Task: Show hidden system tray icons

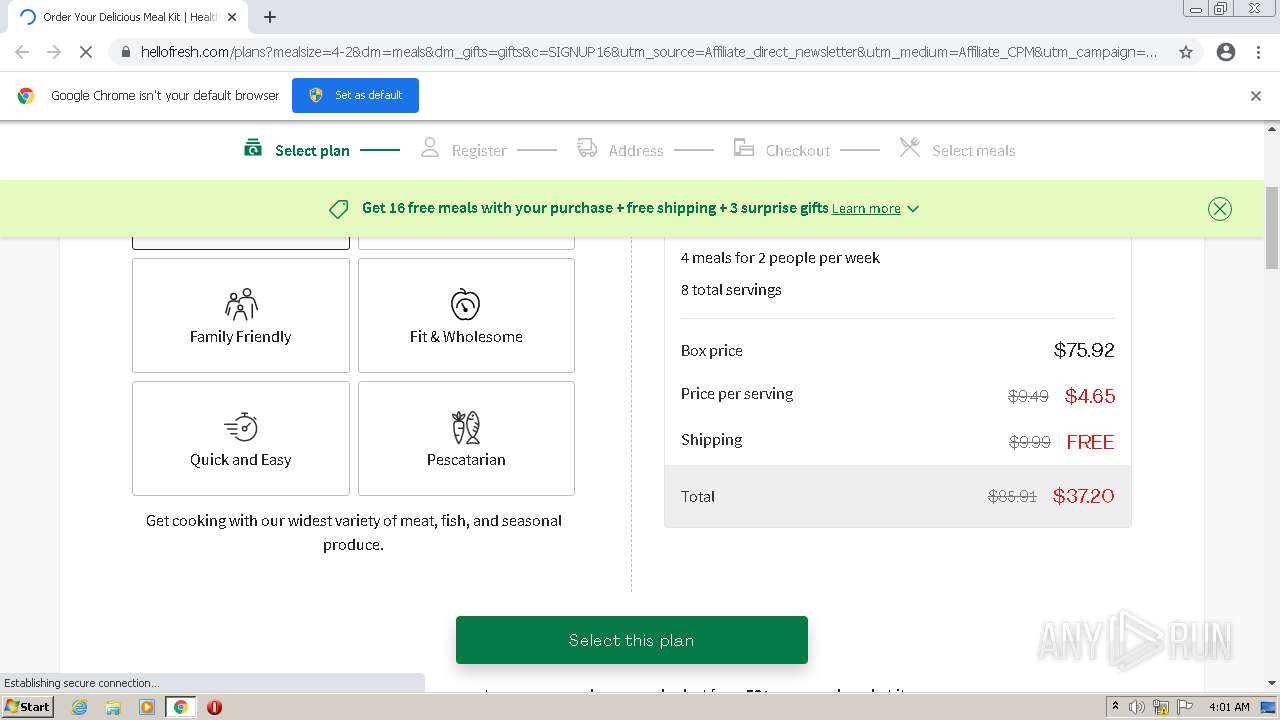Action: 1115,707
